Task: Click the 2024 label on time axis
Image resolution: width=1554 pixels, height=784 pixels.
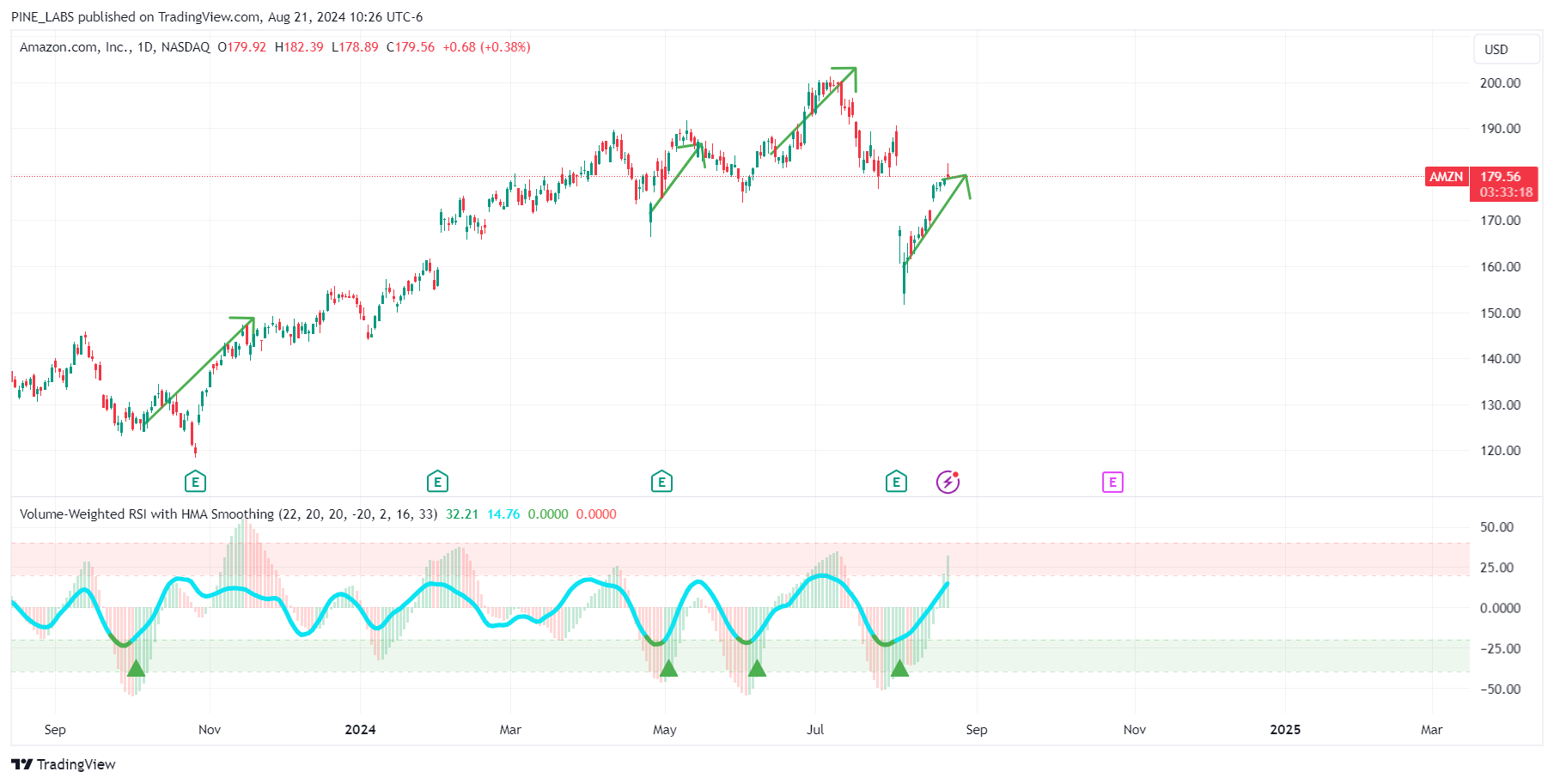Action: (360, 730)
